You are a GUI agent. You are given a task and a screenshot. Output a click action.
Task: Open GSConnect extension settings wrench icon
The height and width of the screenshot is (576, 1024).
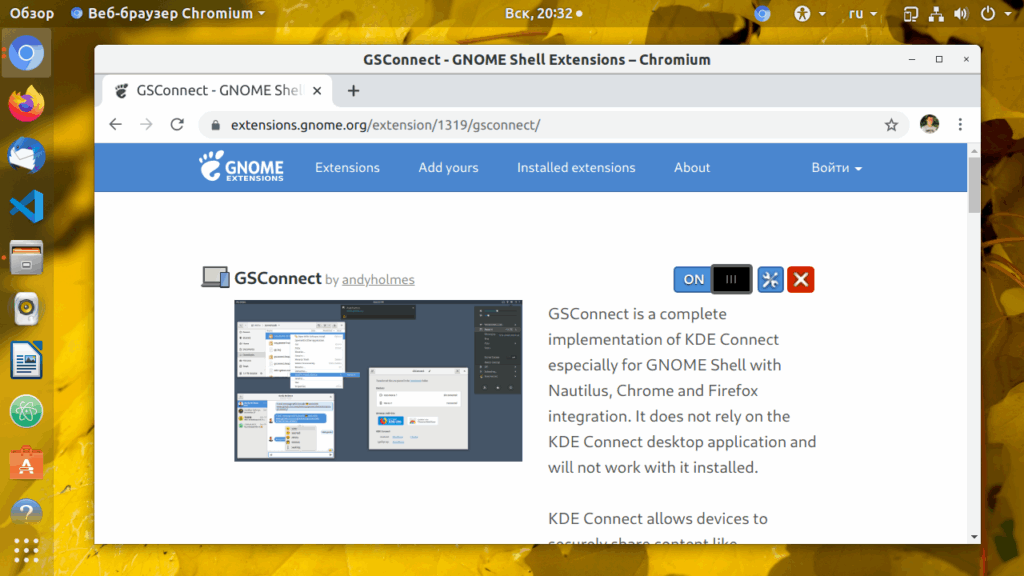[x=770, y=280]
